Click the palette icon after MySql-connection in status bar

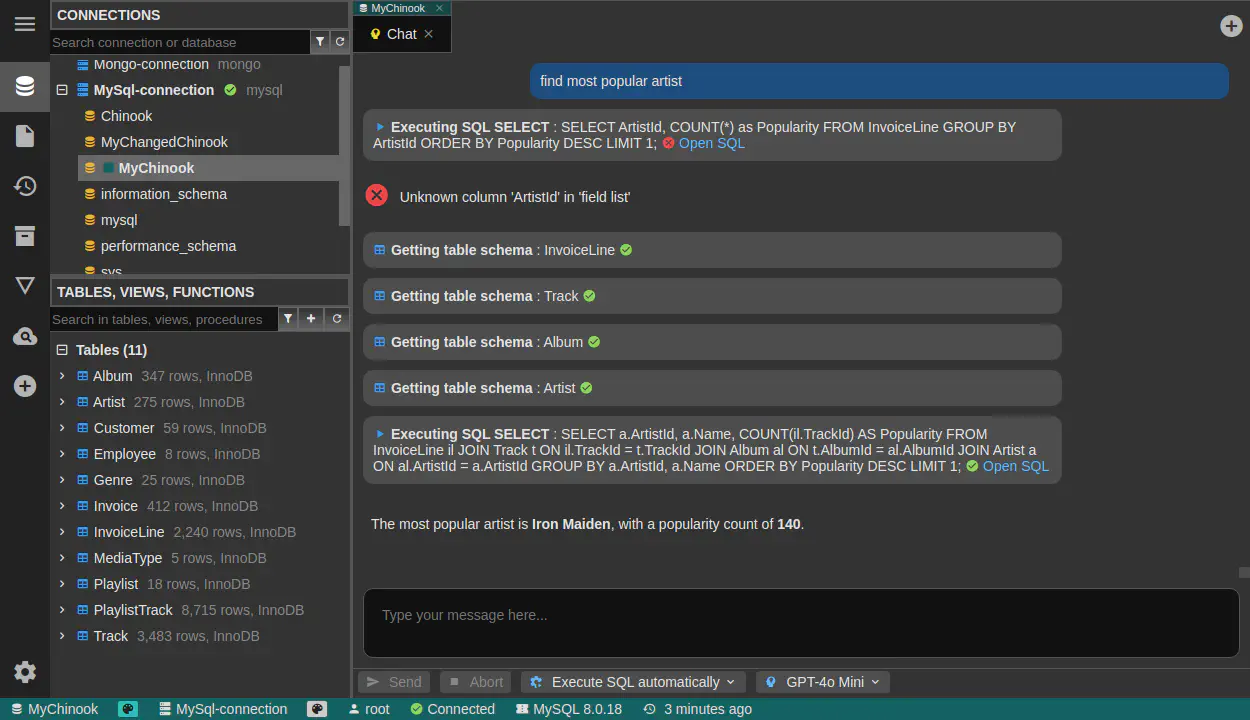317,709
